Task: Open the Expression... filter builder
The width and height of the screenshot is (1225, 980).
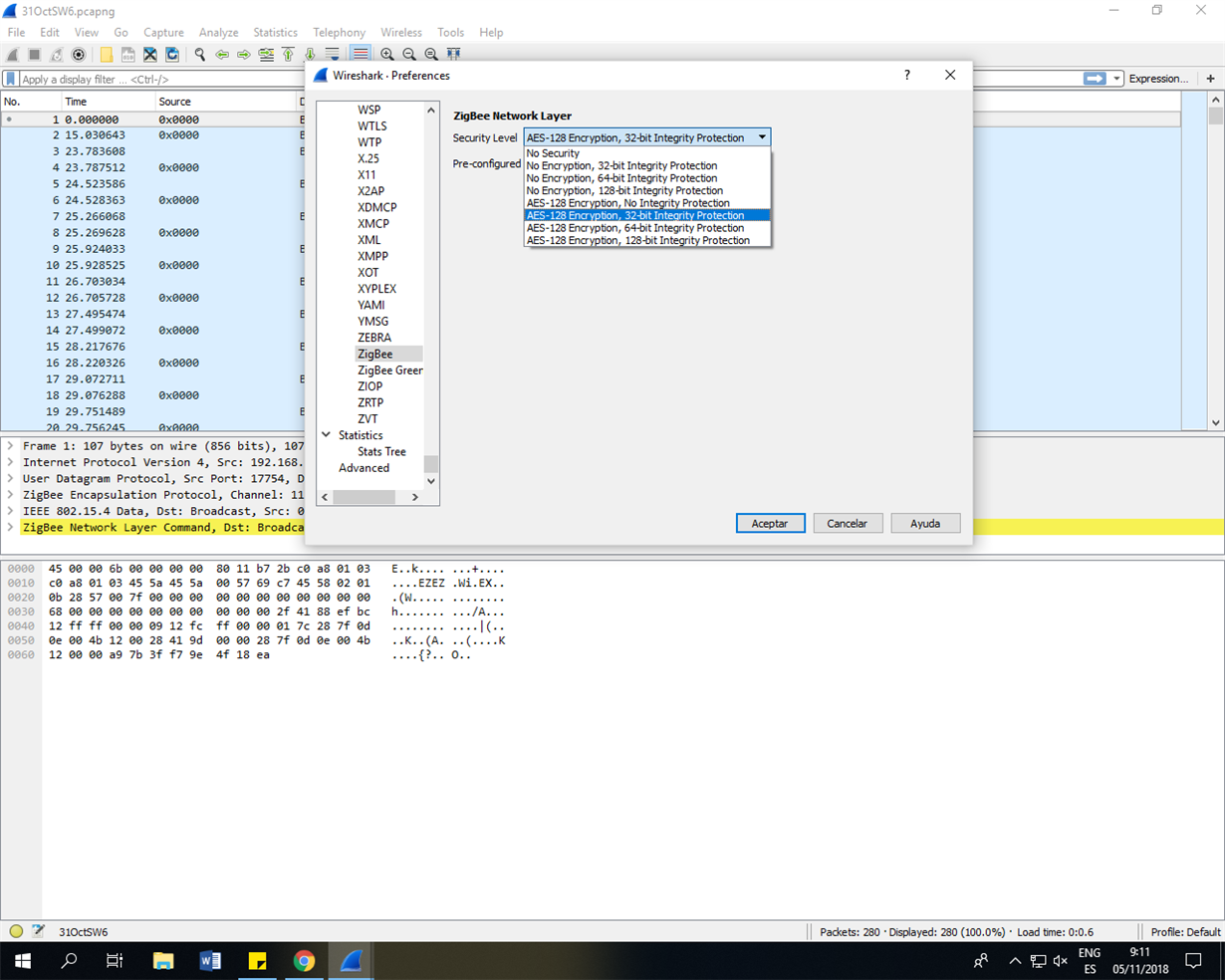Action: (x=1158, y=79)
